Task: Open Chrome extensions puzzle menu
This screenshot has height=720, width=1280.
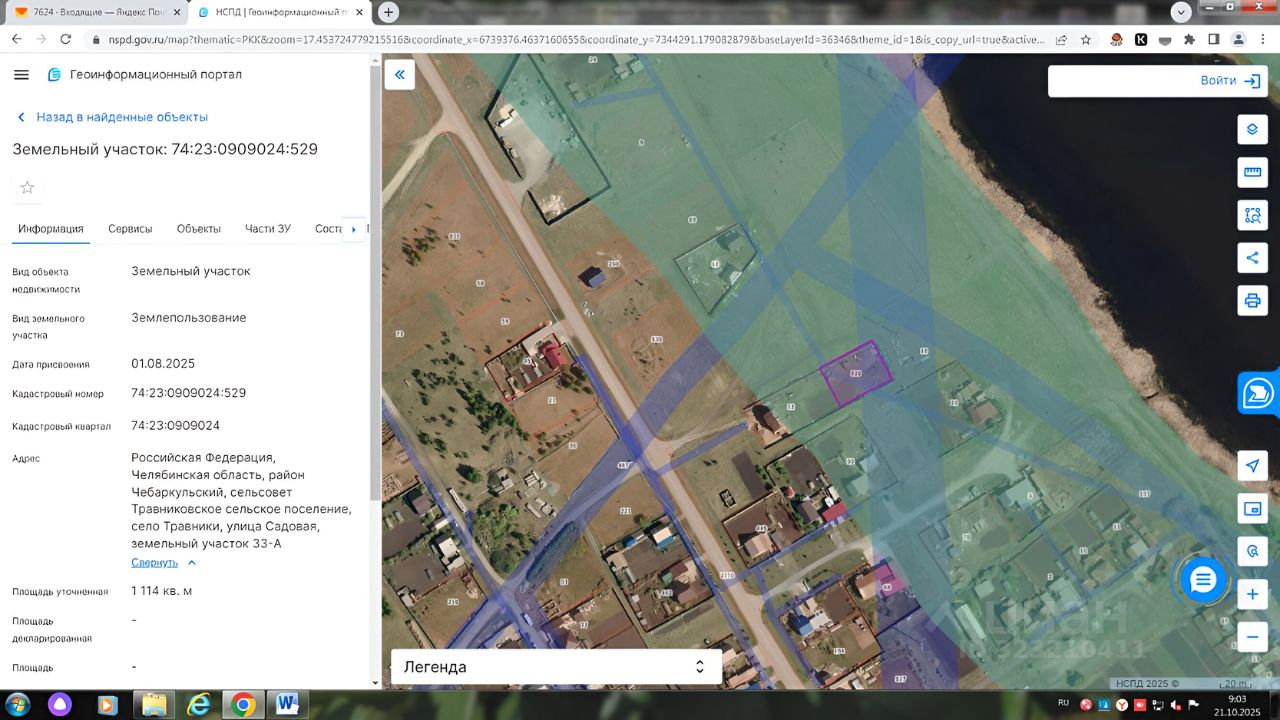Action: pos(1189,40)
